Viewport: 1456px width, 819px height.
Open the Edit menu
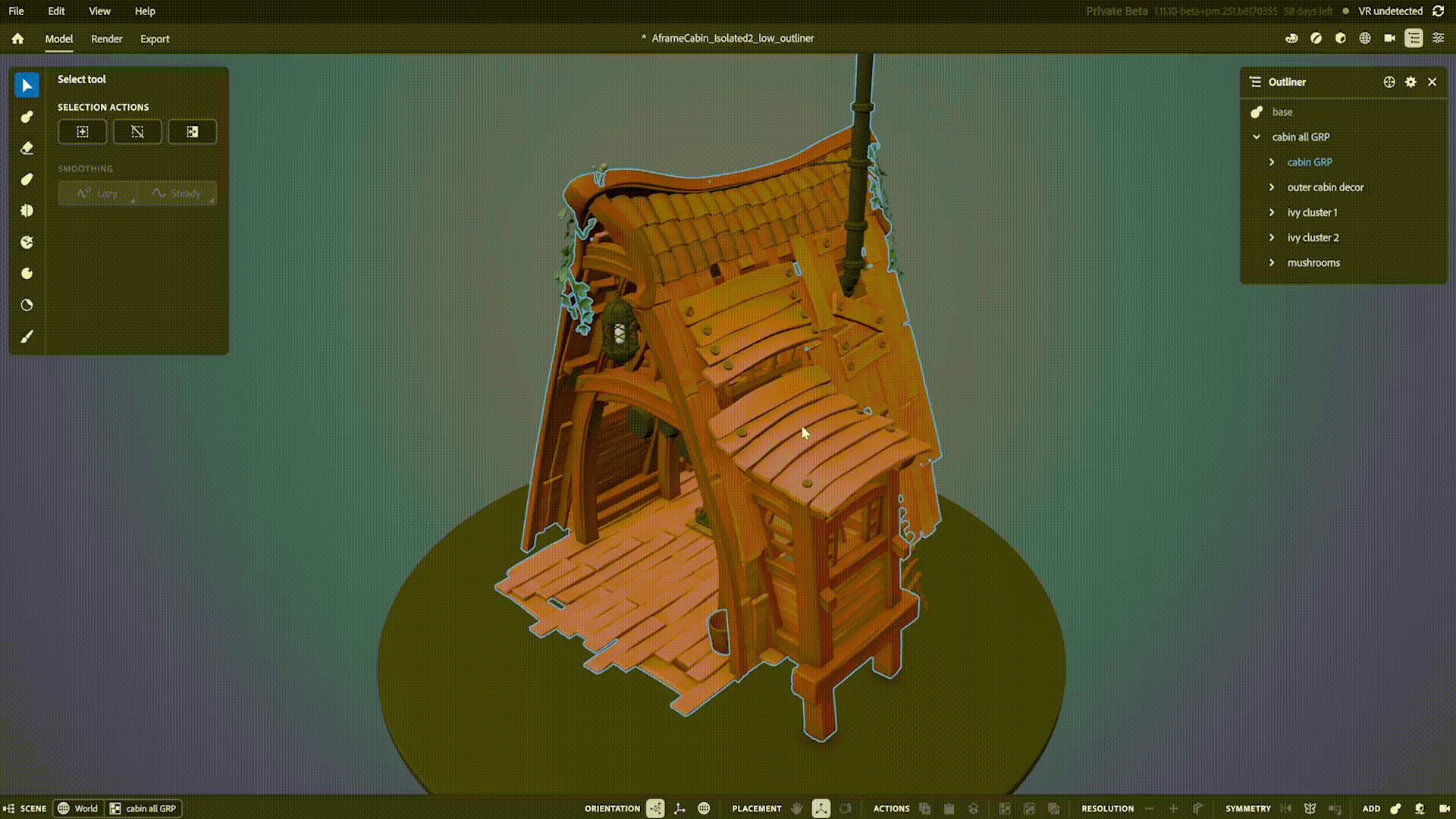pos(56,11)
